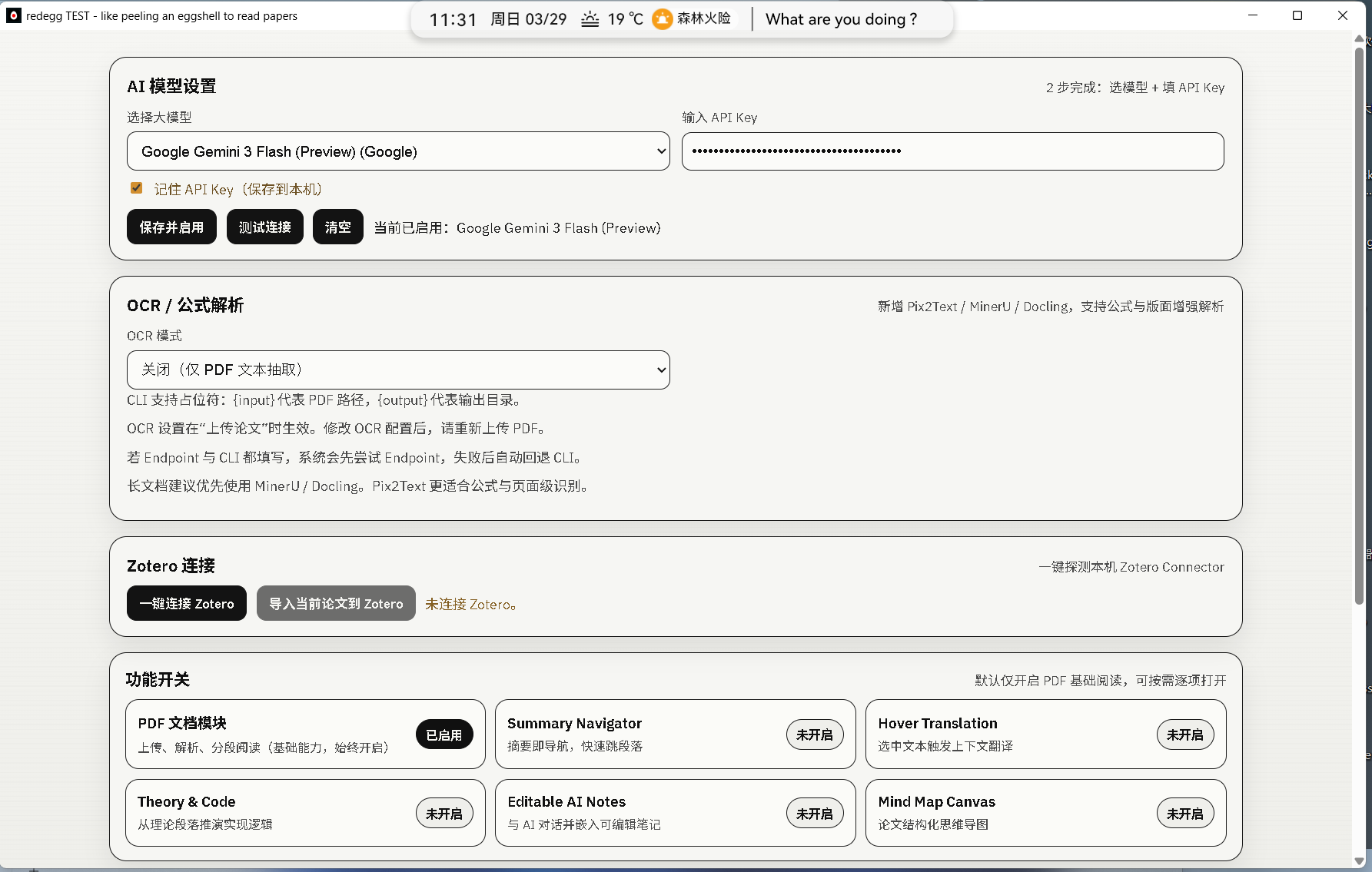Viewport: 1372px width, 872px height.
Task: Expand the OCR 模式 dropdown
Action: click(x=398, y=370)
